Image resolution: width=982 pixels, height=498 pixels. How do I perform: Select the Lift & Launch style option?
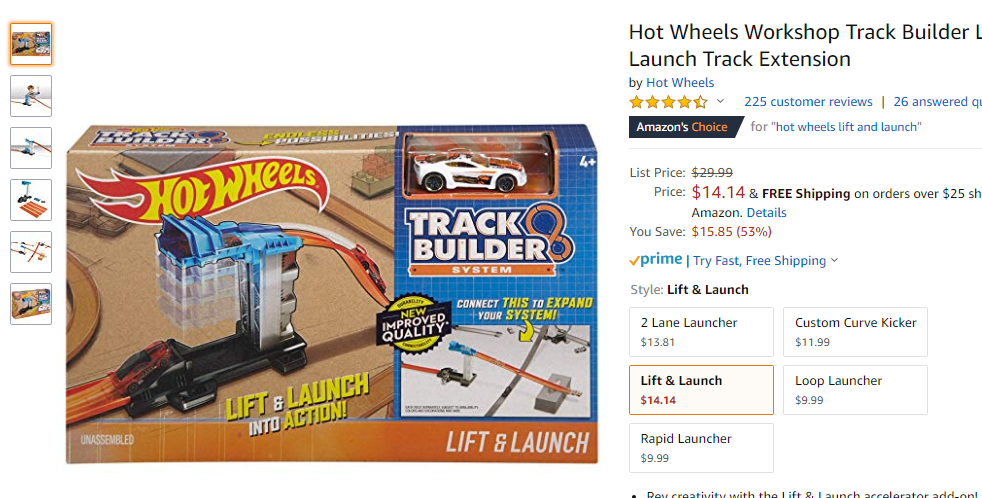tap(701, 390)
